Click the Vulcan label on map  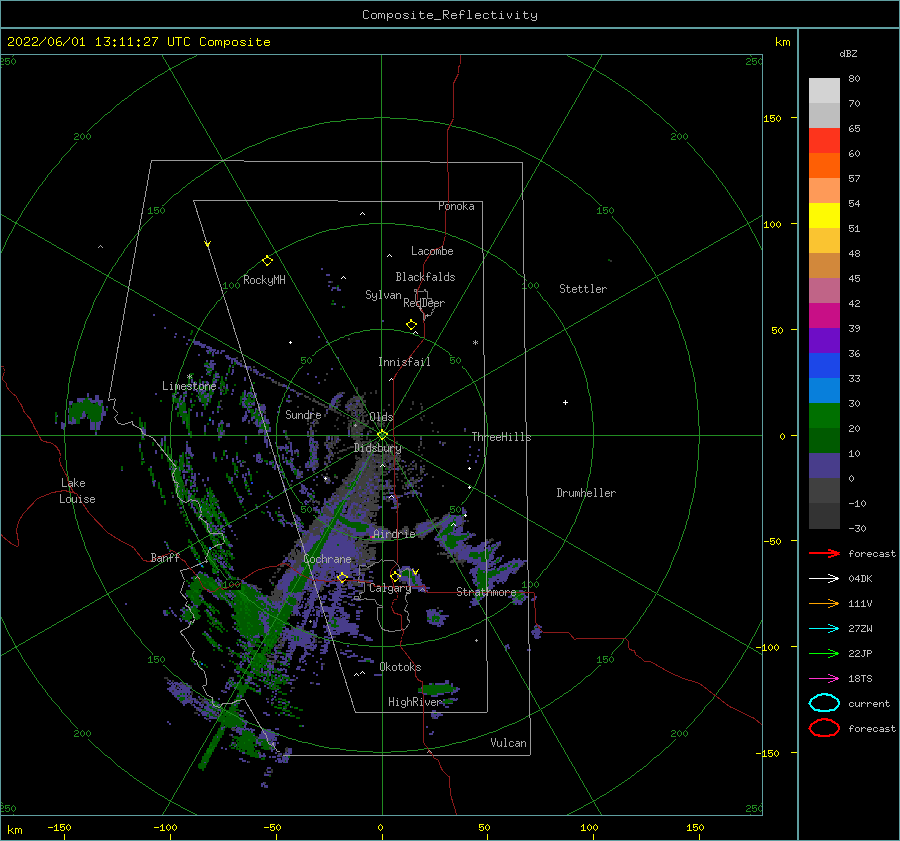pos(509,743)
